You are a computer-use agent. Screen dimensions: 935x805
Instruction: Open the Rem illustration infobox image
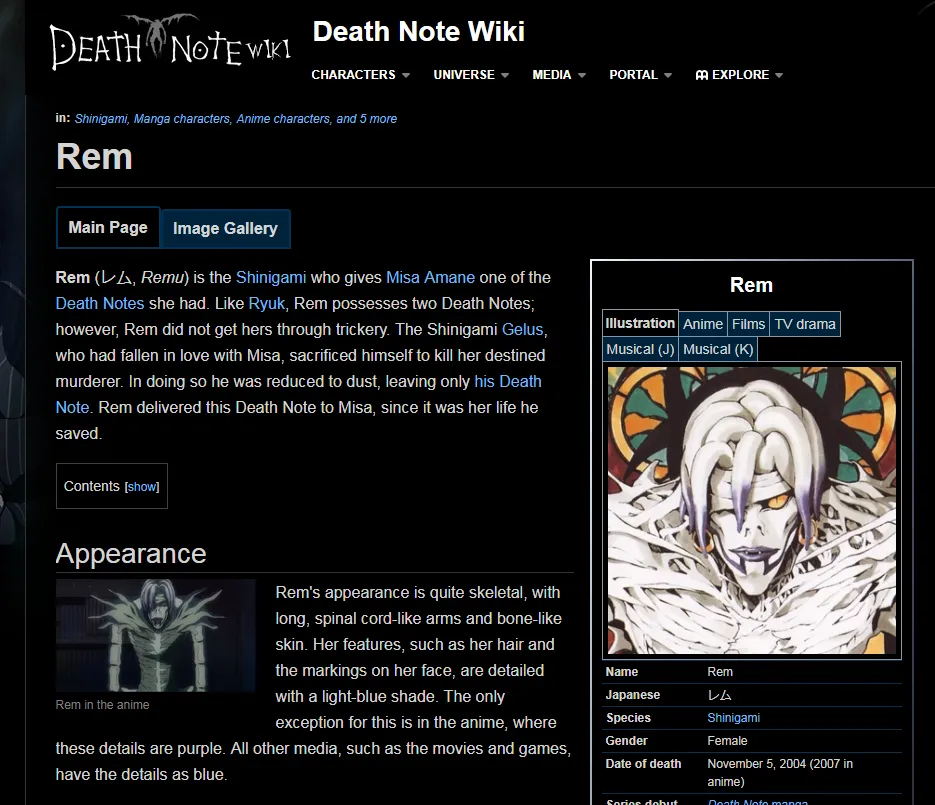(x=751, y=510)
